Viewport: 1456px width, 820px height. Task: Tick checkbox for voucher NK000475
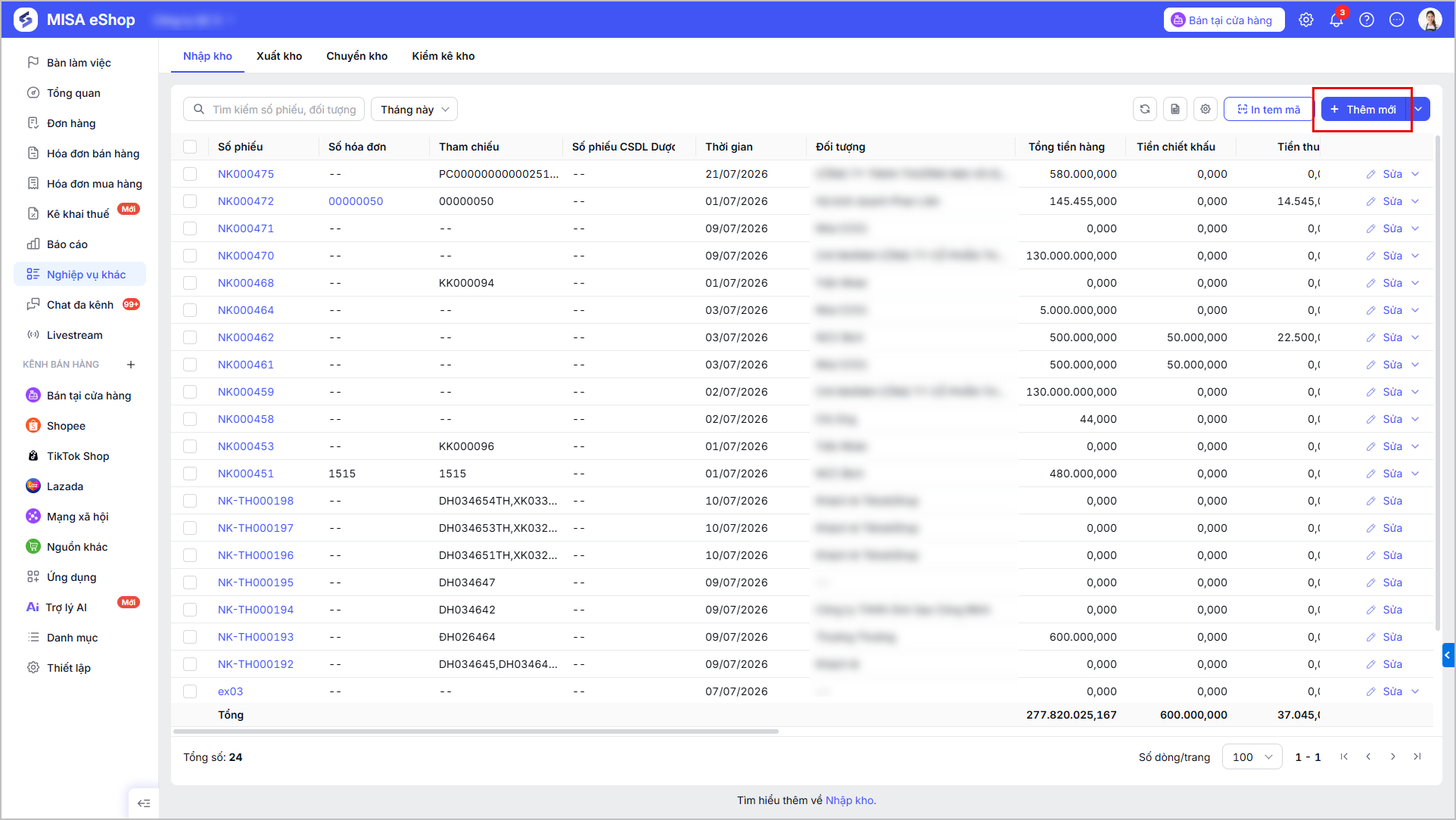coord(190,174)
